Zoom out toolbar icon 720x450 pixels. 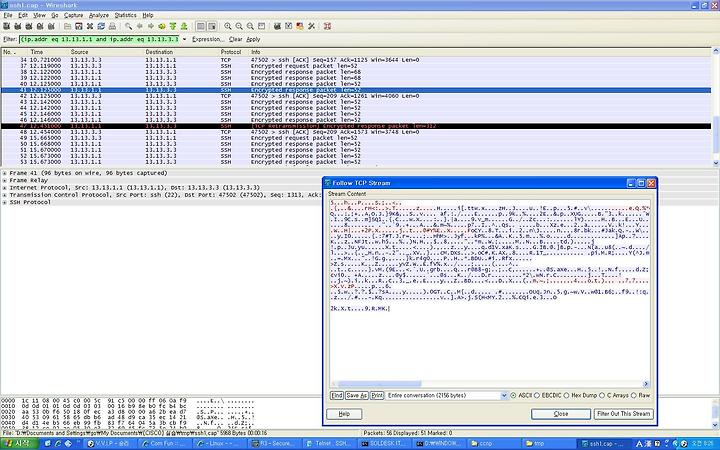(239, 26)
